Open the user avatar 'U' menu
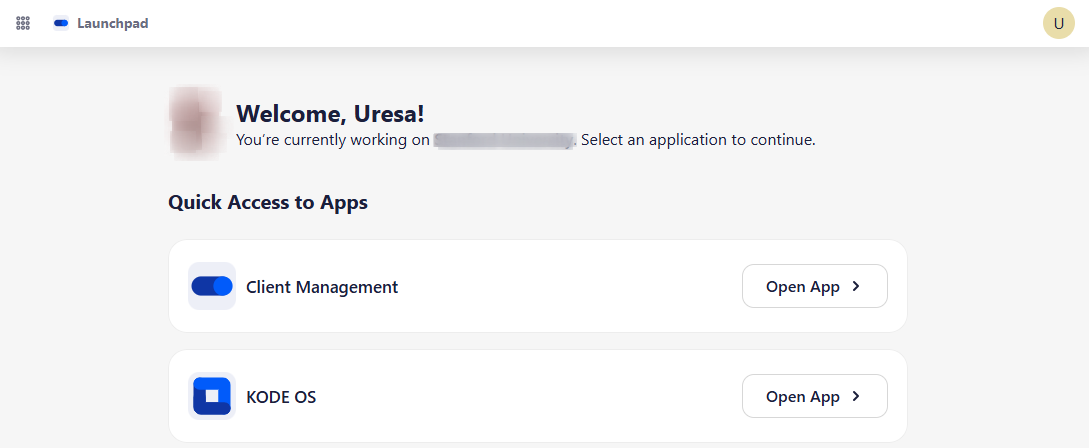This screenshot has height=448, width=1089. click(1058, 23)
